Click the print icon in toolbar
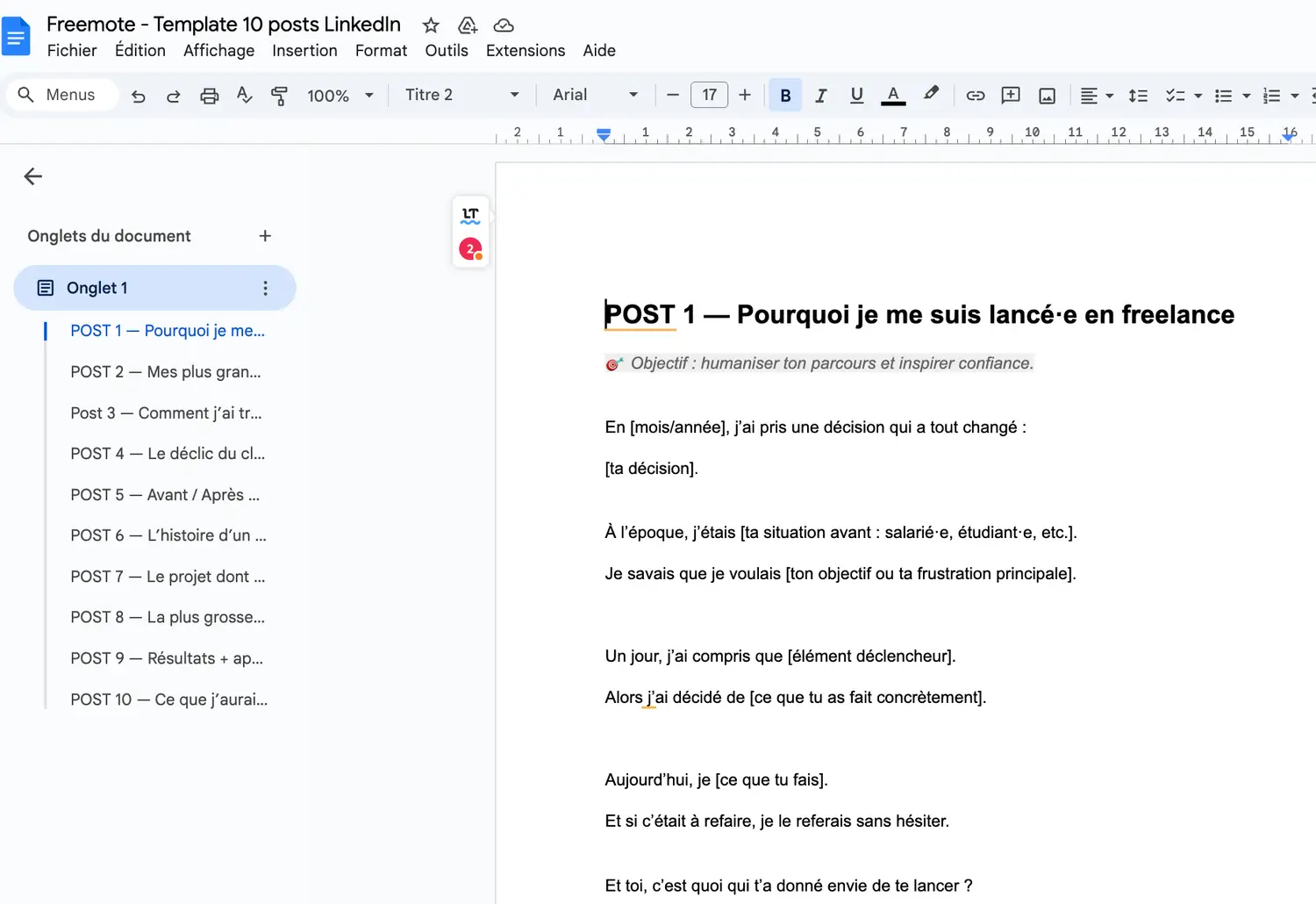Image resolution: width=1316 pixels, height=904 pixels. click(x=209, y=96)
